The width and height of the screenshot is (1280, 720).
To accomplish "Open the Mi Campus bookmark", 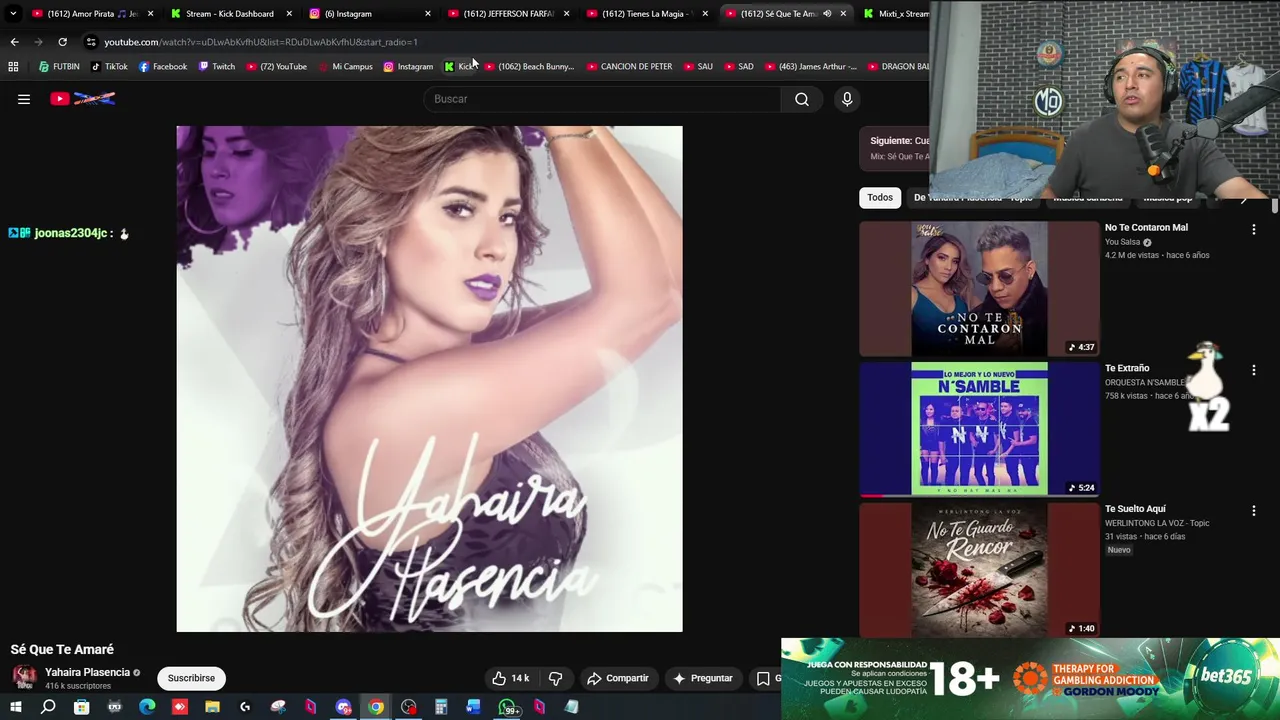I will 345,67.
